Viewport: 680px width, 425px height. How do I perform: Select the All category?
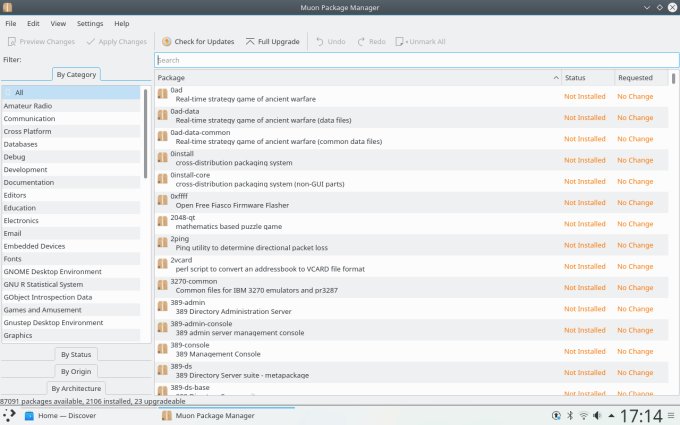(71, 92)
